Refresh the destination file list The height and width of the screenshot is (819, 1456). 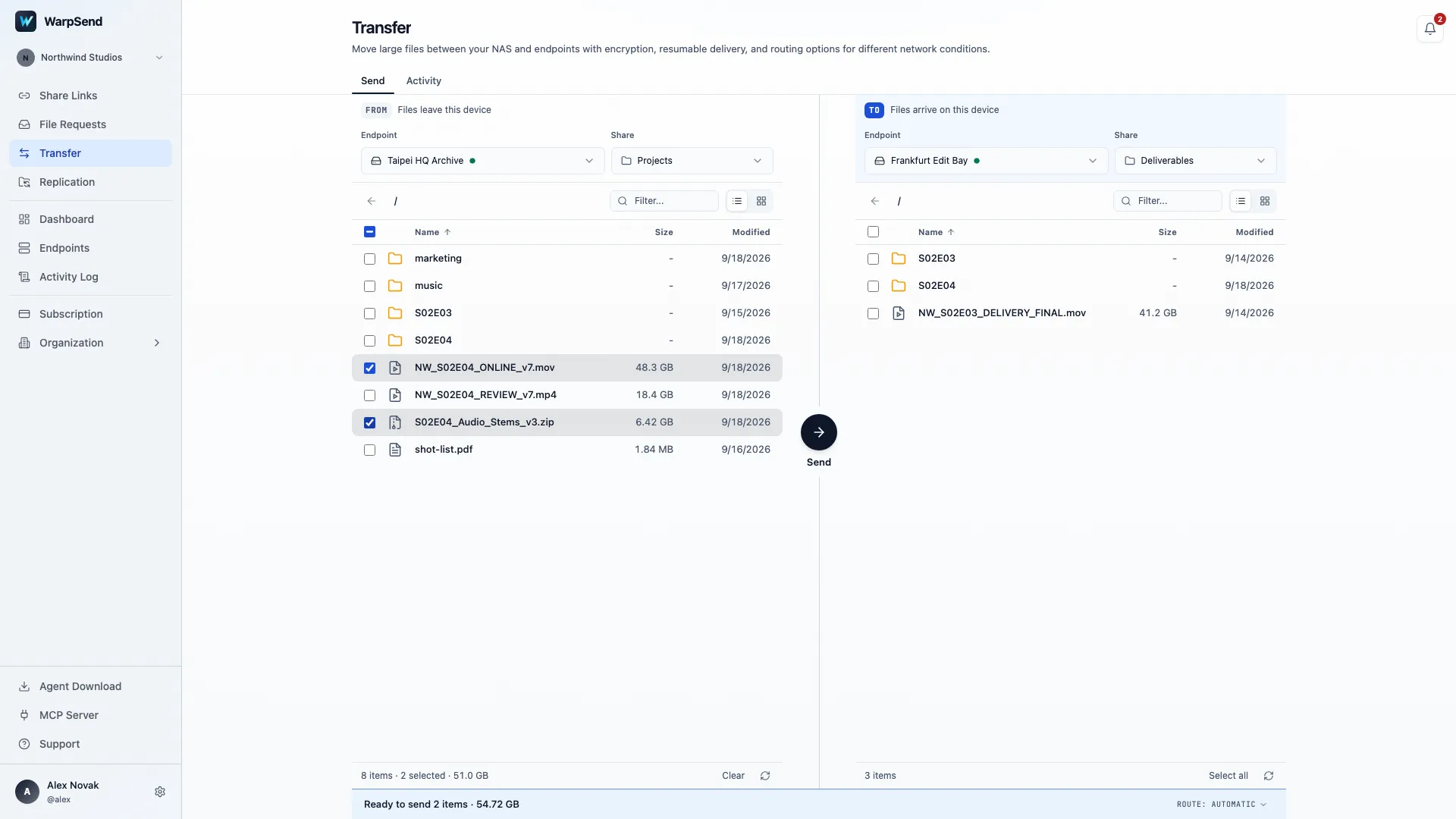(x=1269, y=776)
